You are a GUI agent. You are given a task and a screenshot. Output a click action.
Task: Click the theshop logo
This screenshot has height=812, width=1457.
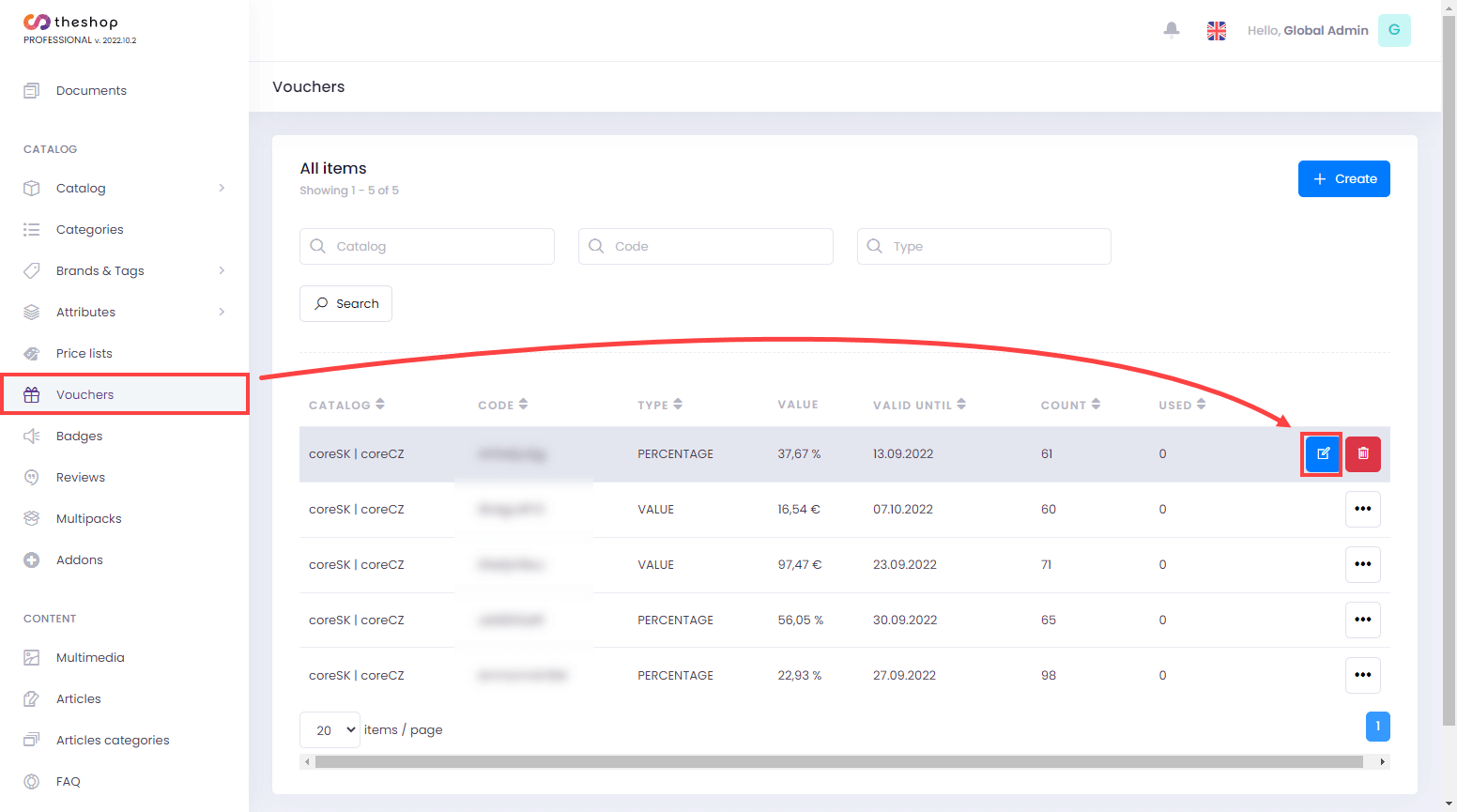(x=71, y=22)
